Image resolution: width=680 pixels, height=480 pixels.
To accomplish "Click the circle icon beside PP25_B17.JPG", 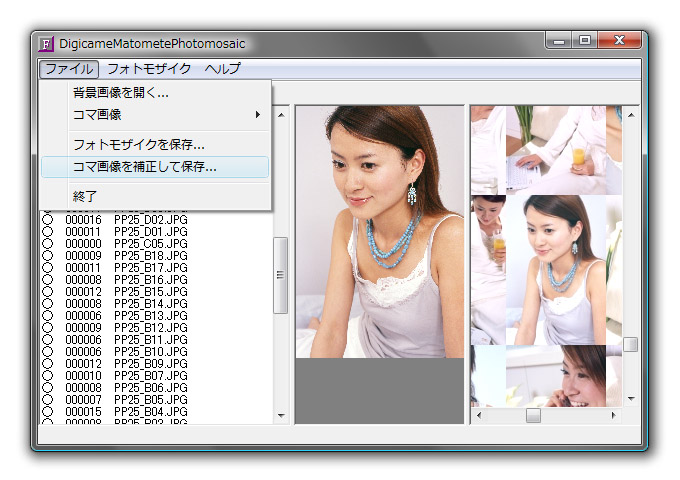I will click(48, 268).
